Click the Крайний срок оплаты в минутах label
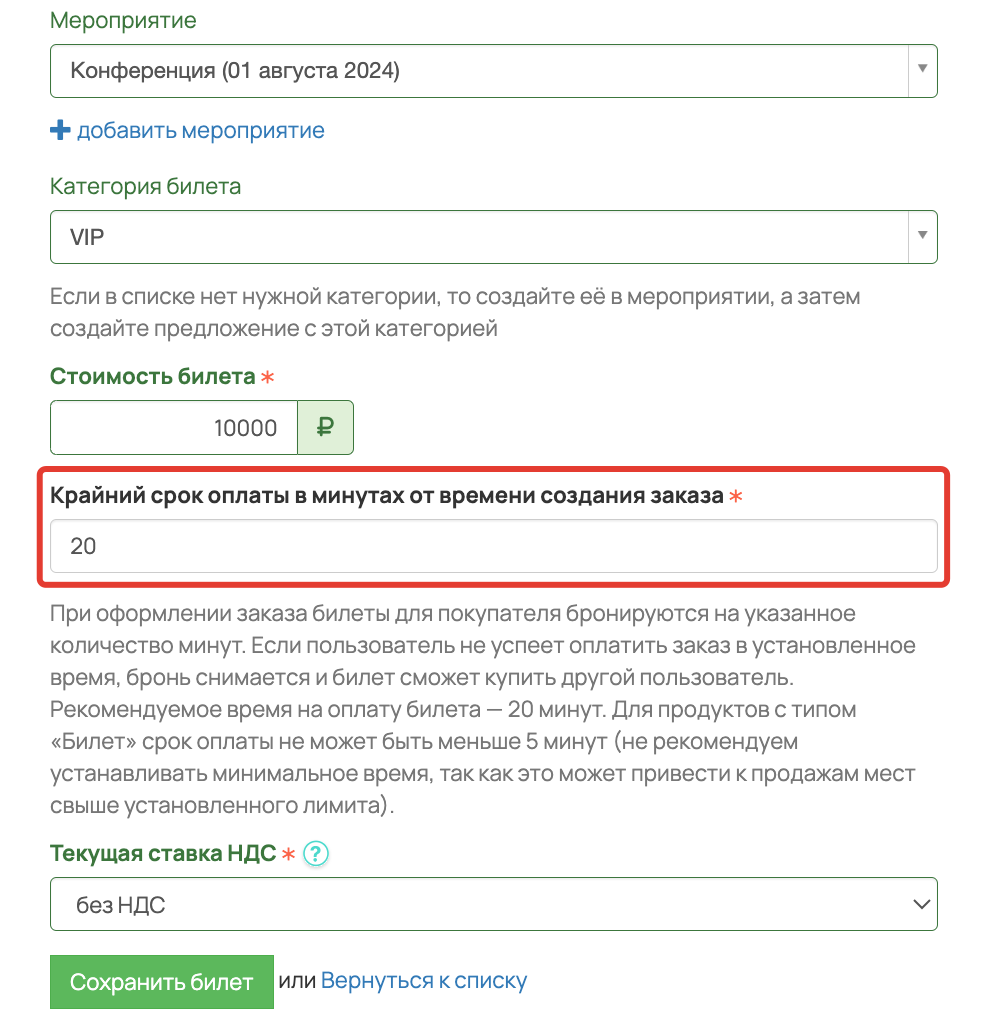Screen dimensions: 1004x1031 click(x=387, y=495)
